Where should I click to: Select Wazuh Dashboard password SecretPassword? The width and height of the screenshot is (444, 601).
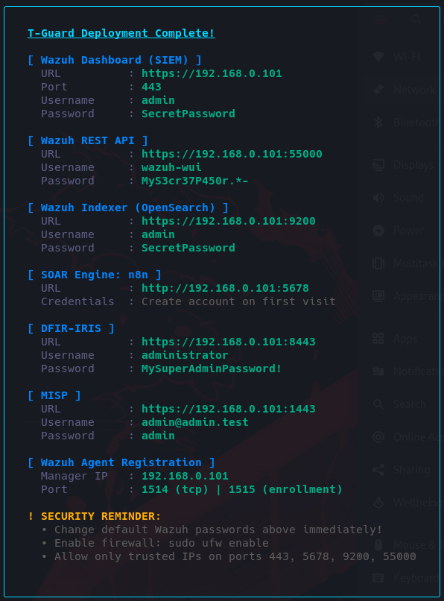click(188, 114)
